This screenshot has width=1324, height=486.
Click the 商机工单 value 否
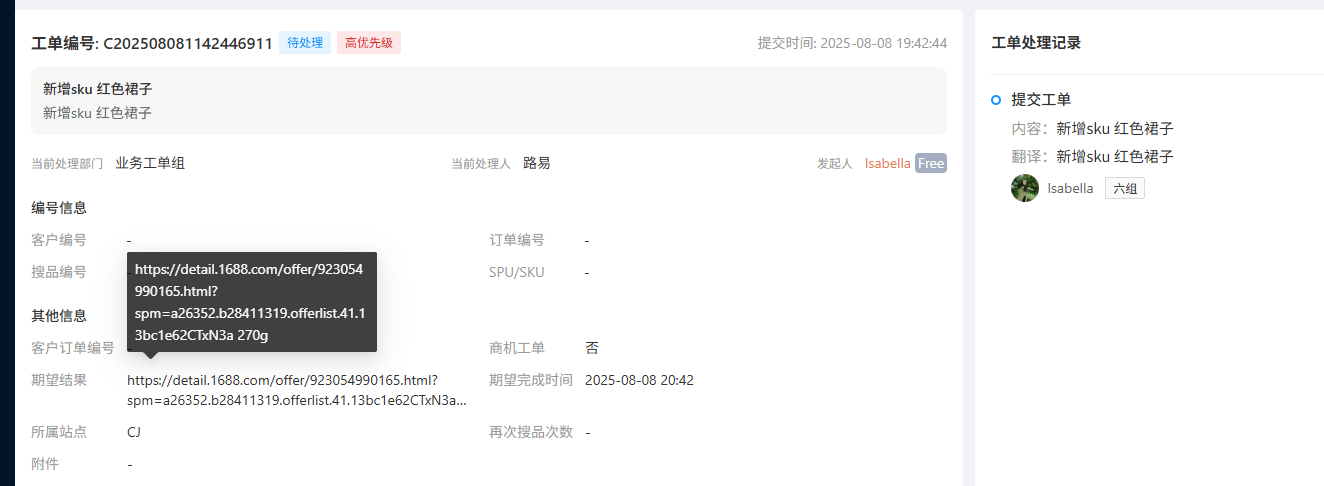tap(592, 348)
